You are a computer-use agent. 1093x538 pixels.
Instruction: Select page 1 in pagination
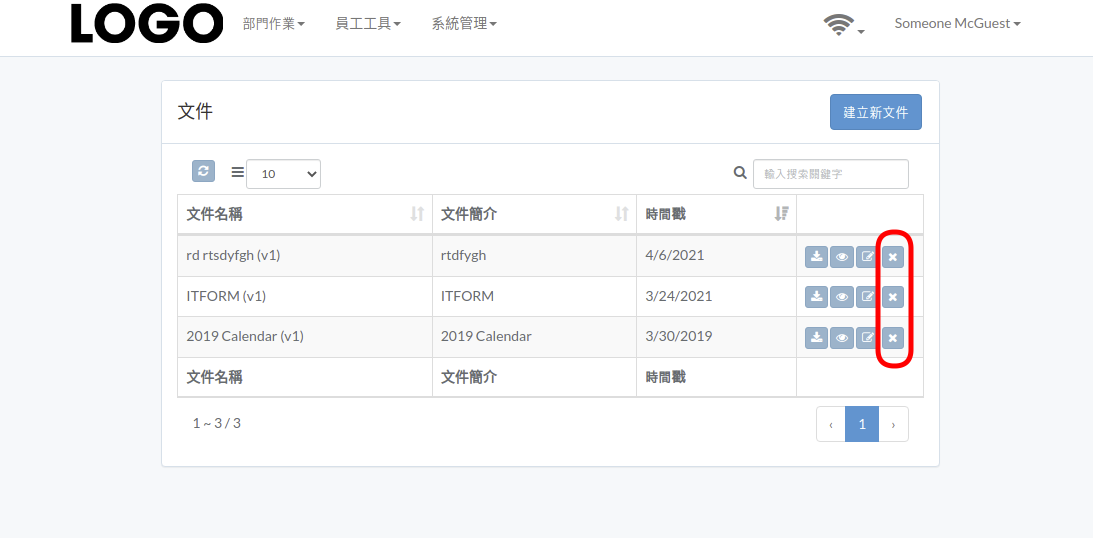pos(862,424)
